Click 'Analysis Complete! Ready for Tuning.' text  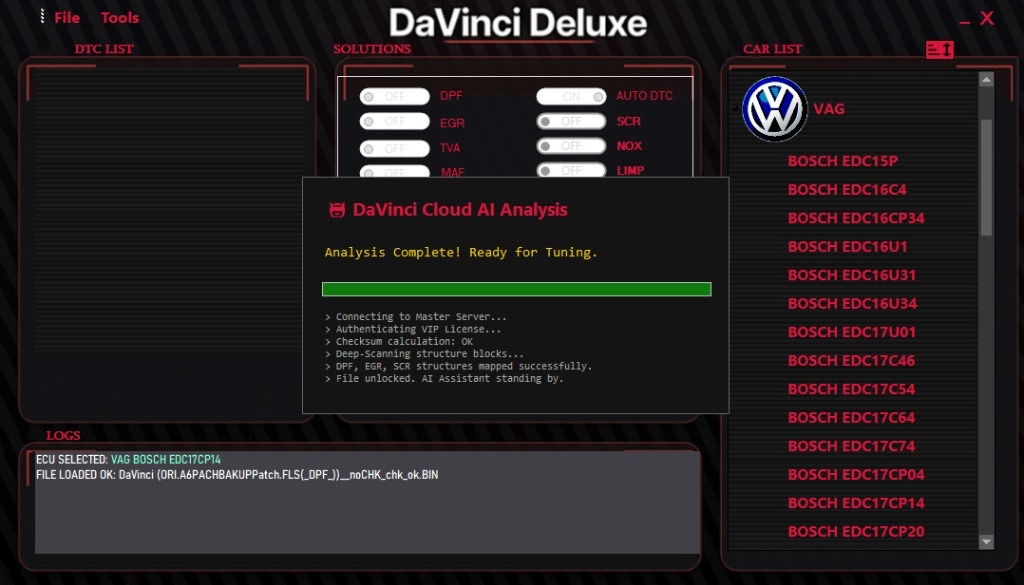pyautogui.click(x=461, y=253)
